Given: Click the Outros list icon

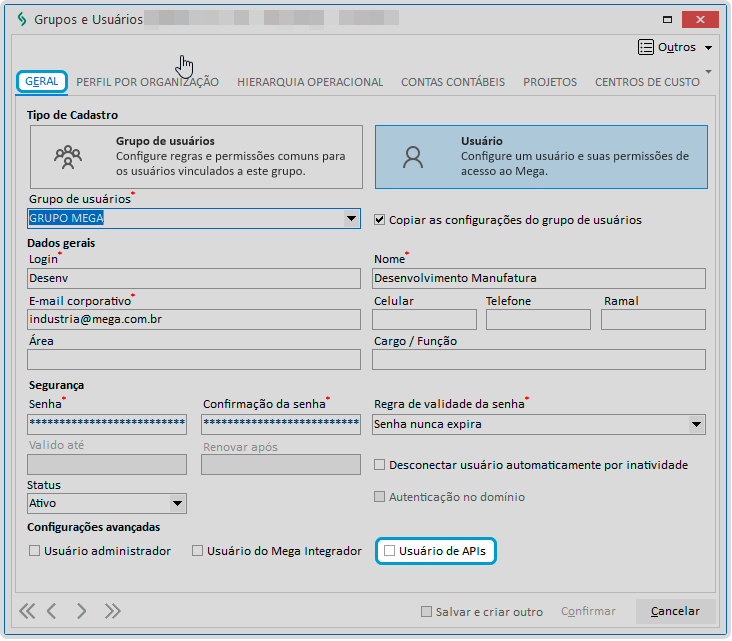Looking at the screenshot, I should pyautogui.click(x=646, y=47).
